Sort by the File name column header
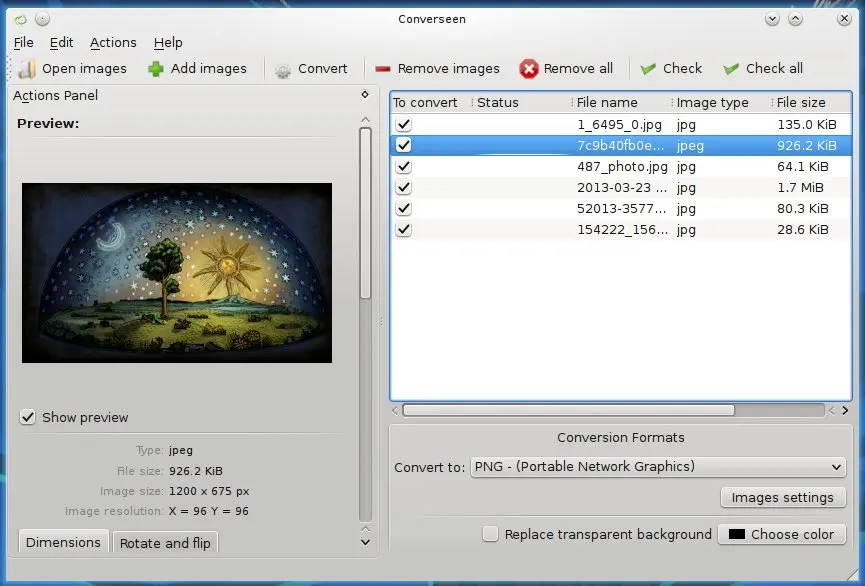This screenshot has height=586, width=865. (621, 103)
